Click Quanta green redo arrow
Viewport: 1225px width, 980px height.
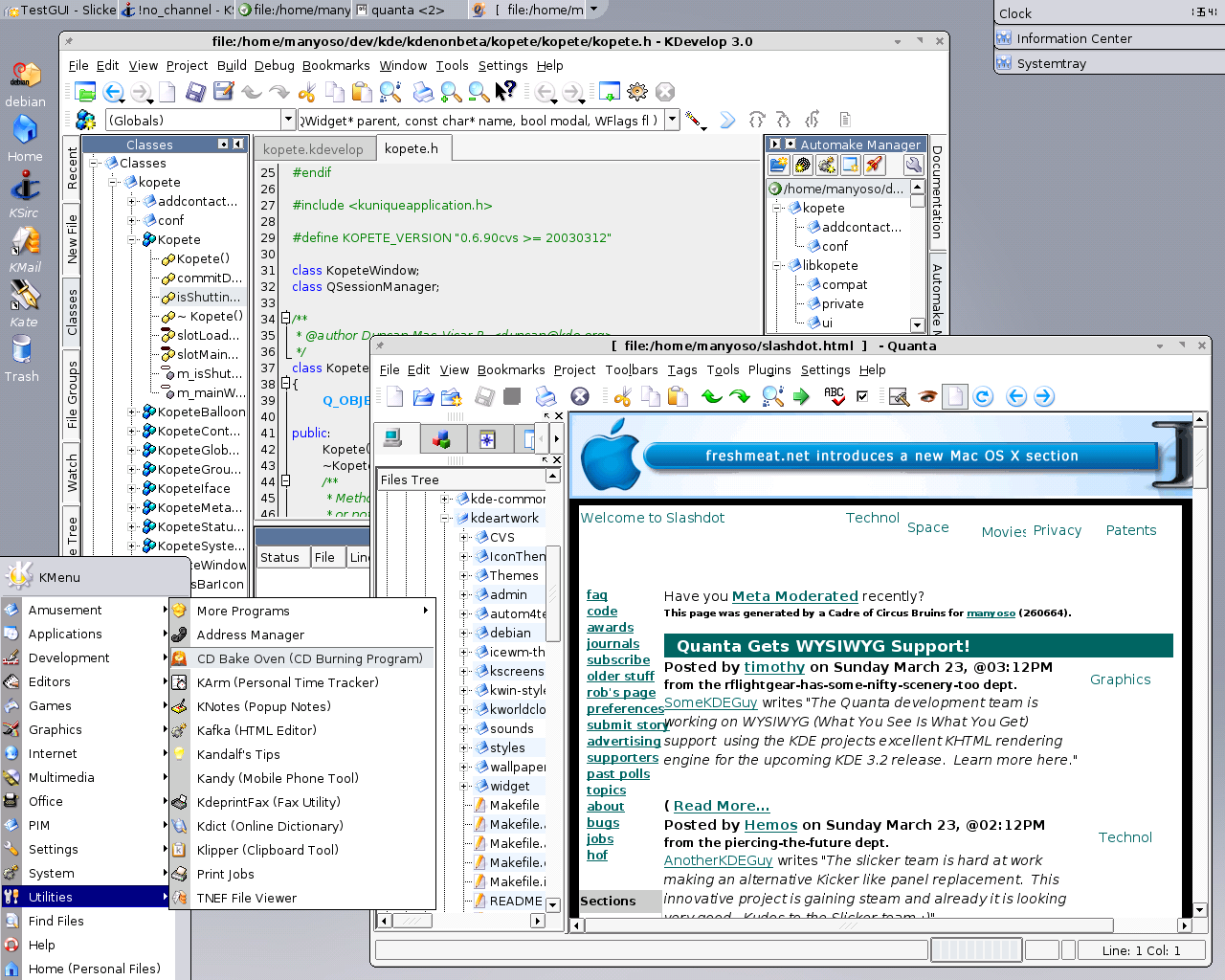click(x=740, y=396)
